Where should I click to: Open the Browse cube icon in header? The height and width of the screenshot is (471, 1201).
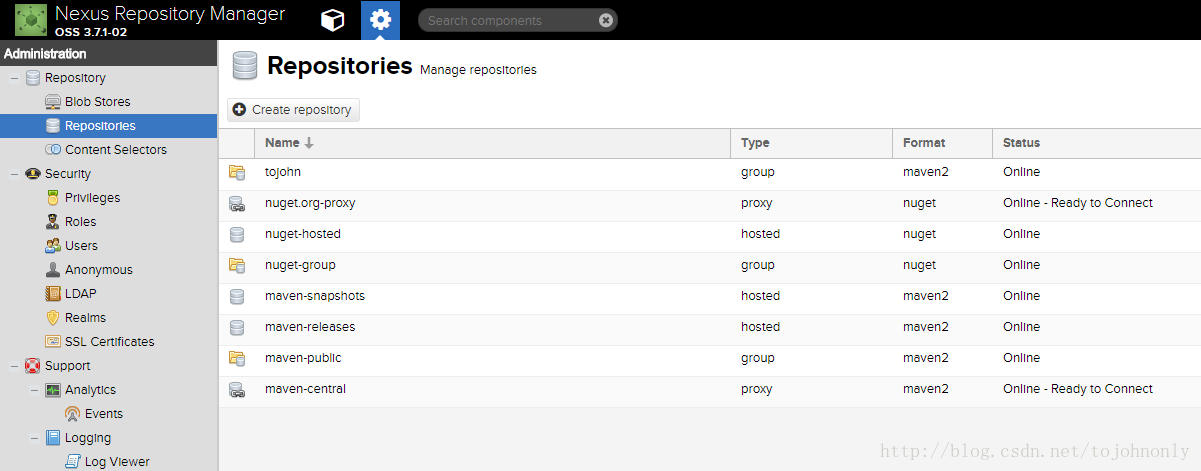coord(333,20)
